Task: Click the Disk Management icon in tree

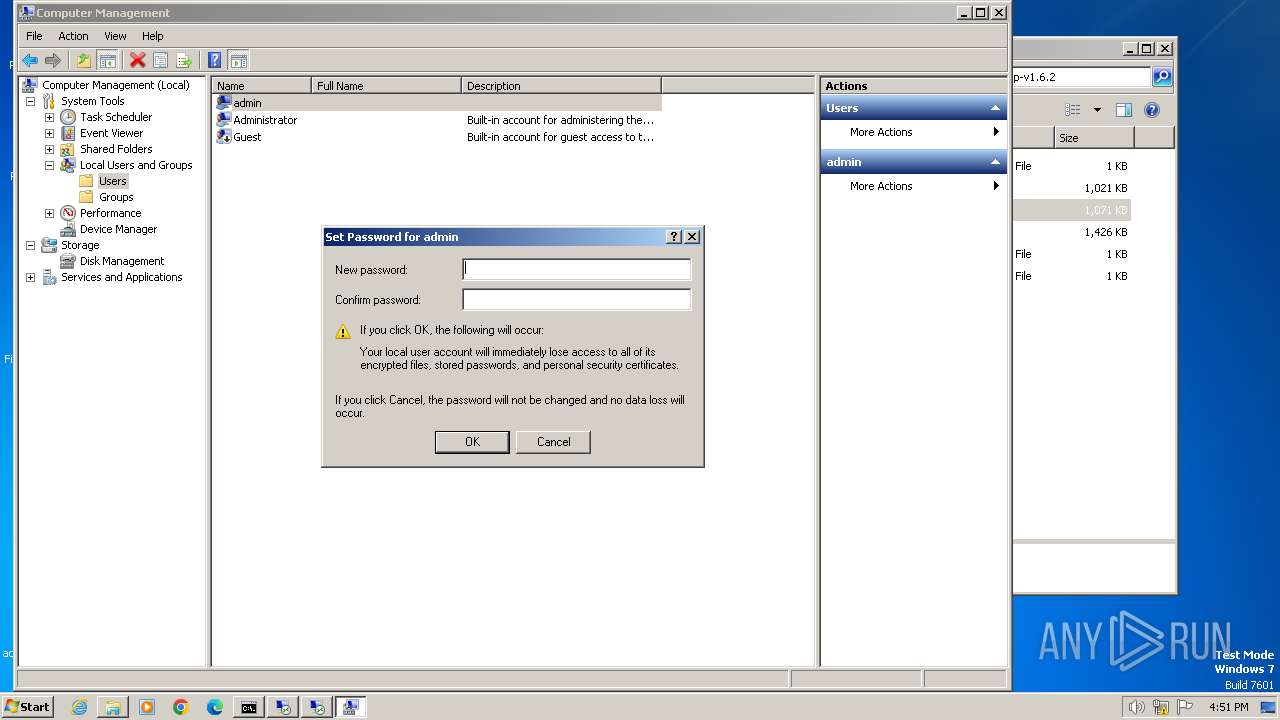Action: tap(68, 261)
